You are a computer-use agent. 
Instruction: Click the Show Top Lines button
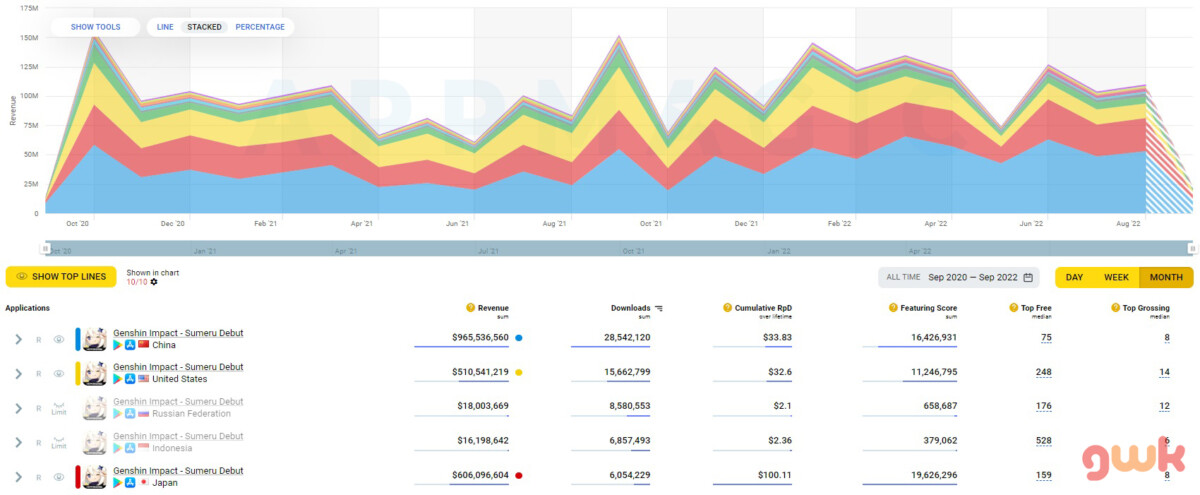61,277
